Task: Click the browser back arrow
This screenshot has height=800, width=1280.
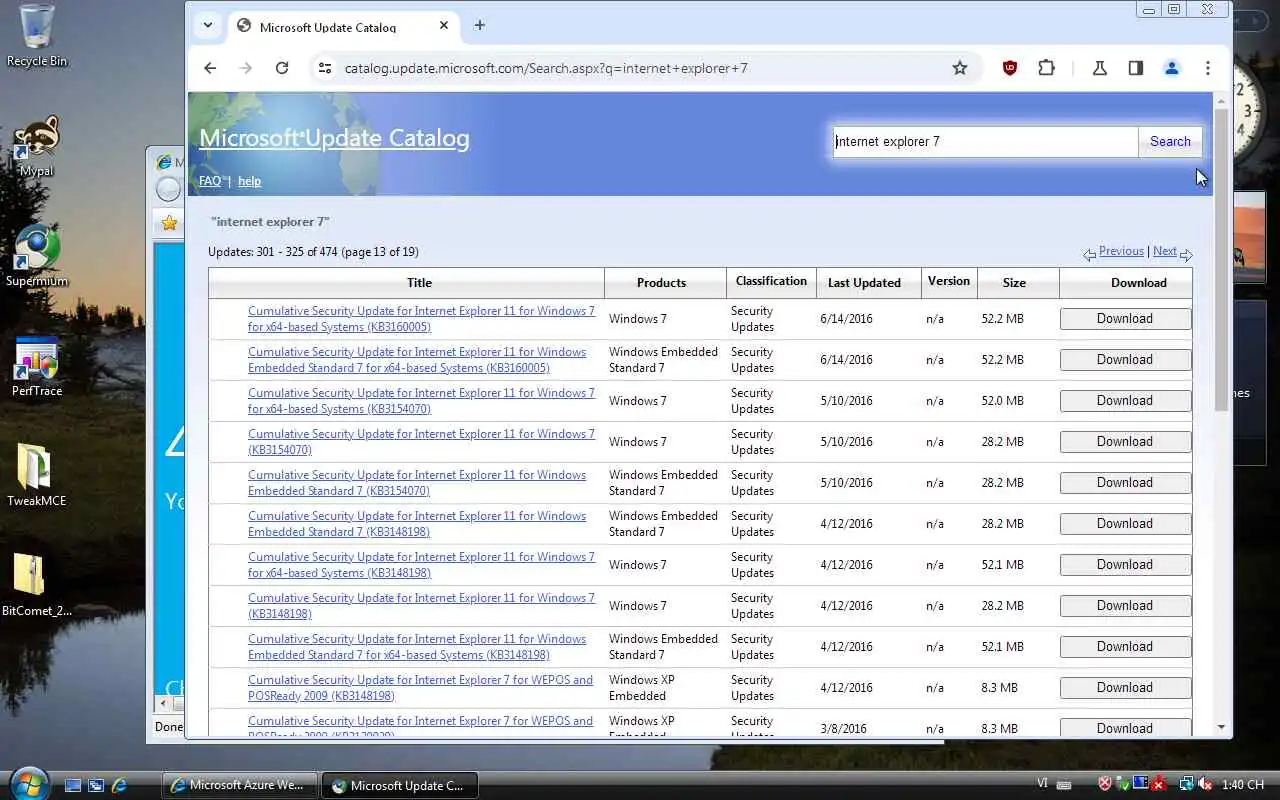Action: tap(210, 68)
